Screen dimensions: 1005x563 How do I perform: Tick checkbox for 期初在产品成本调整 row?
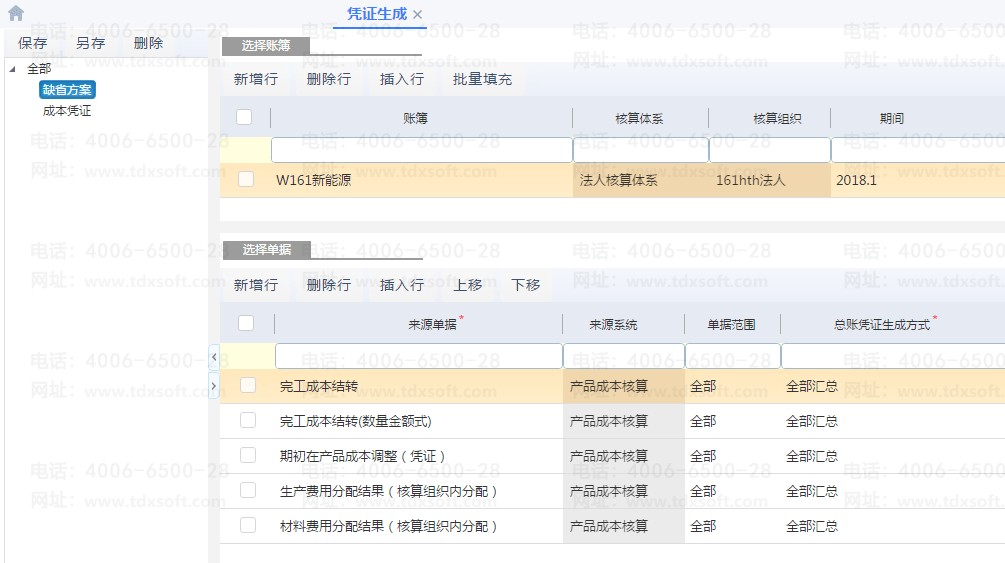tap(248, 455)
